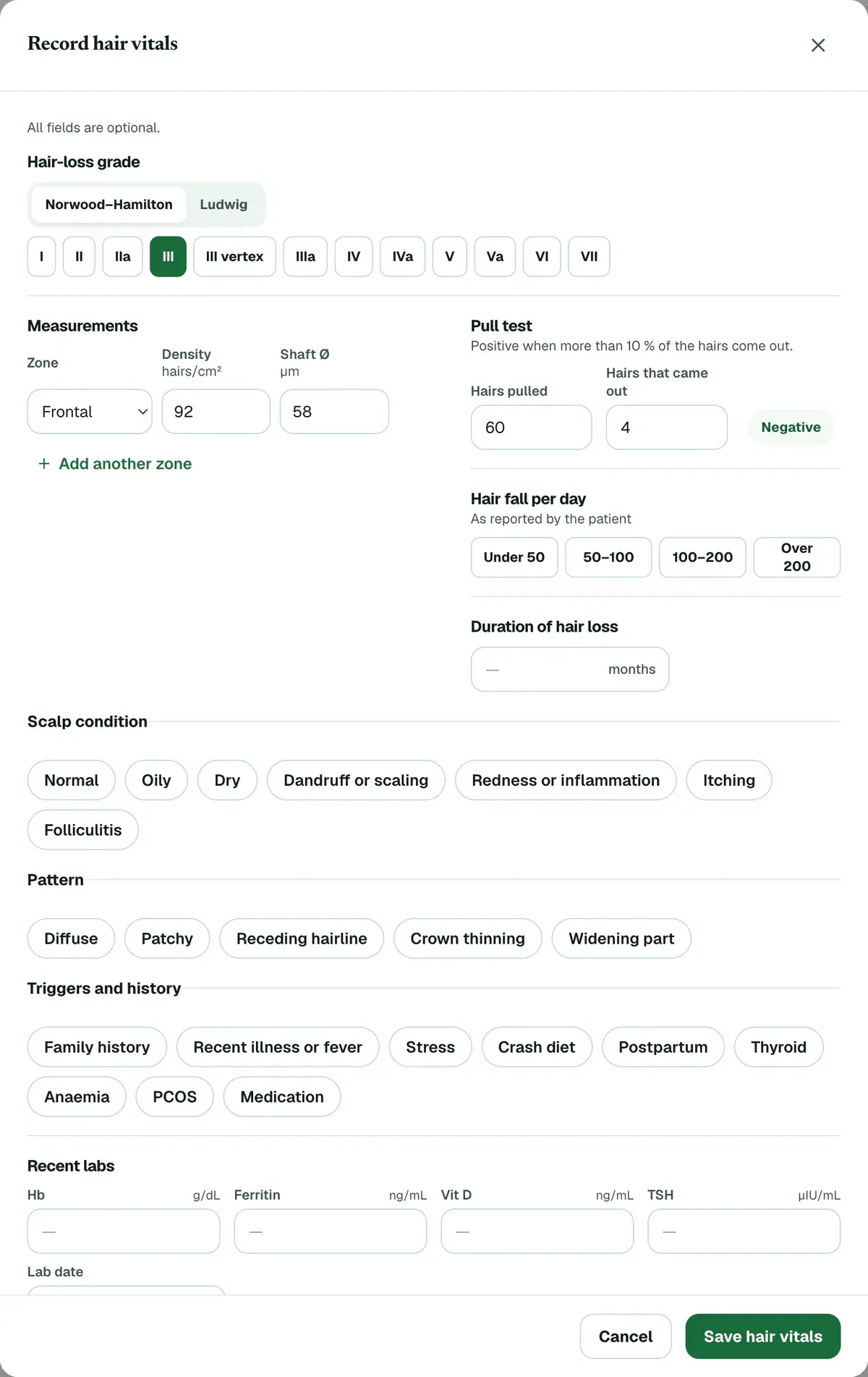Click the Hb lab value field
The image size is (868, 1377).
tap(124, 1232)
